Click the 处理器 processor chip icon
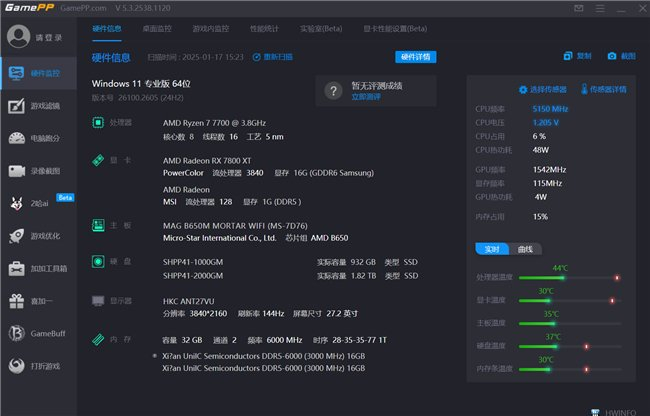 pos(98,123)
